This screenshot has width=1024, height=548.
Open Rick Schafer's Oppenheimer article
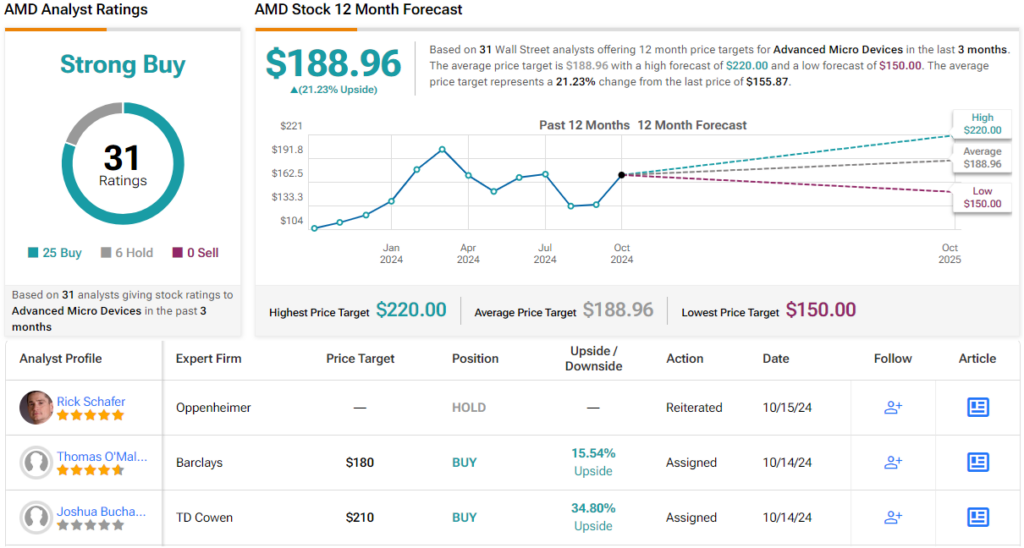point(977,407)
